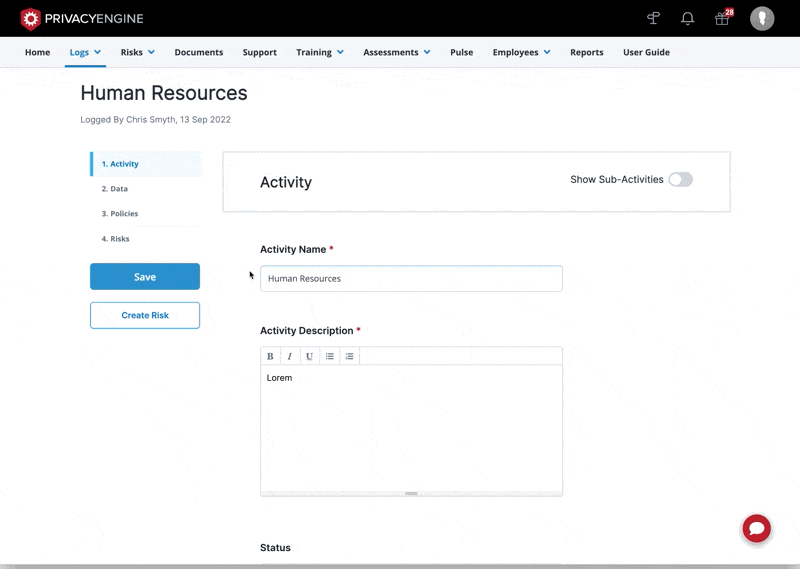The height and width of the screenshot is (569, 800).
Task: Enable the Show Sub-Activities switch
Action: [681, 180]
